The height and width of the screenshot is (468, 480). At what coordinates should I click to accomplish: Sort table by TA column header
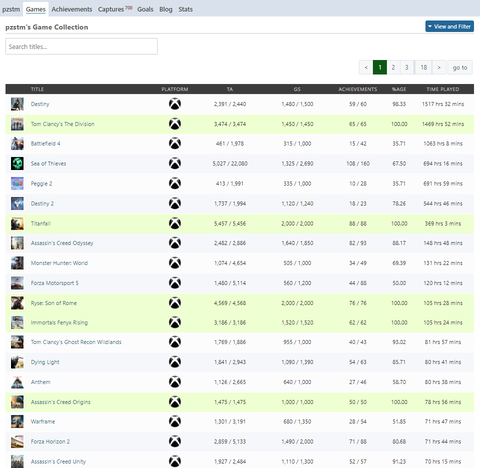[x=230, y=89]
